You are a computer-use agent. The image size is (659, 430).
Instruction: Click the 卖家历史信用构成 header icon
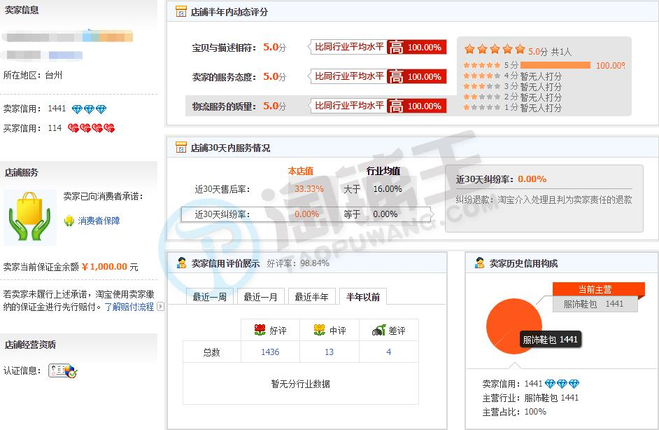click(480, 263)
